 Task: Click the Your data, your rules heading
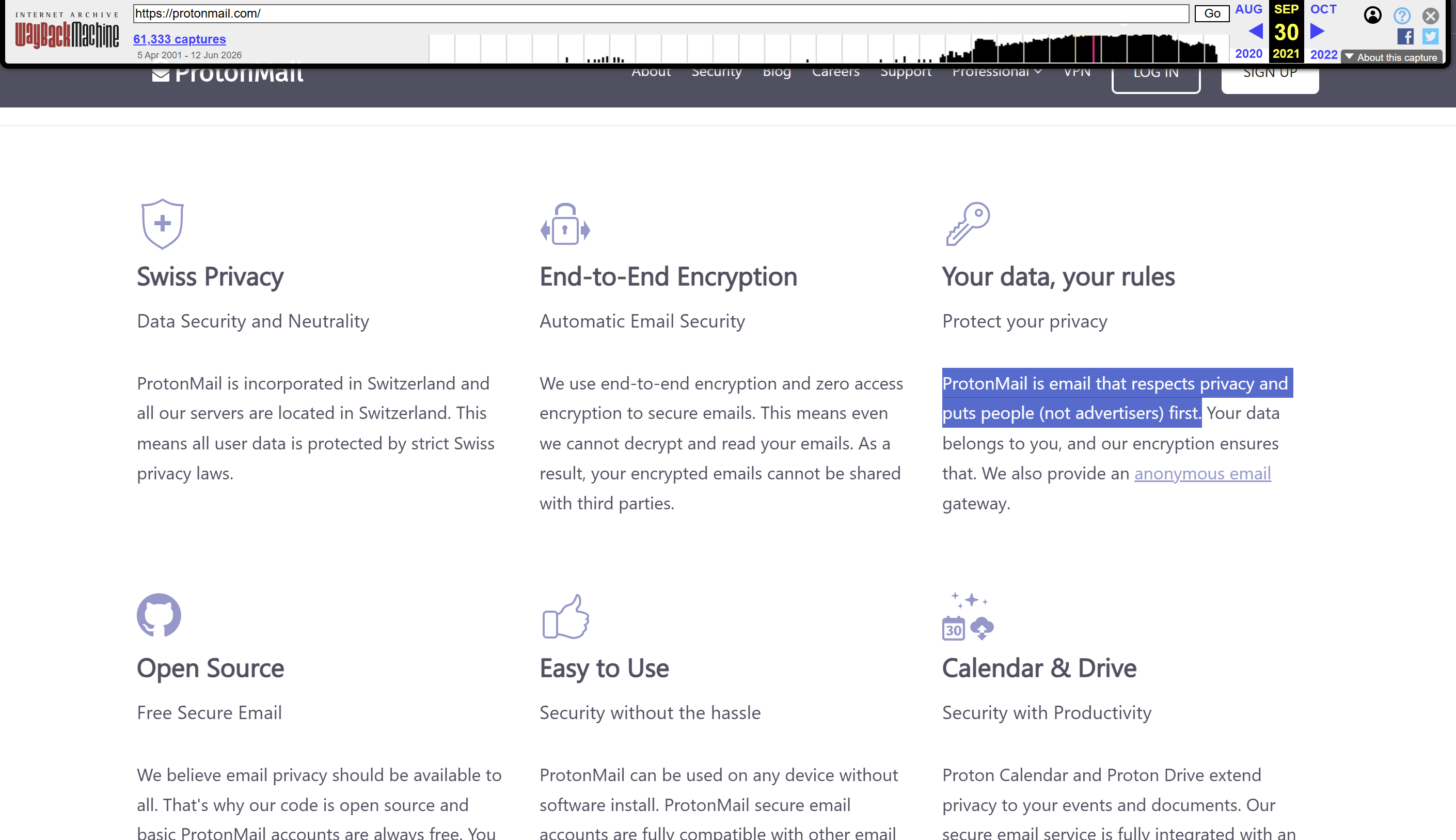tap(1058, 277)
